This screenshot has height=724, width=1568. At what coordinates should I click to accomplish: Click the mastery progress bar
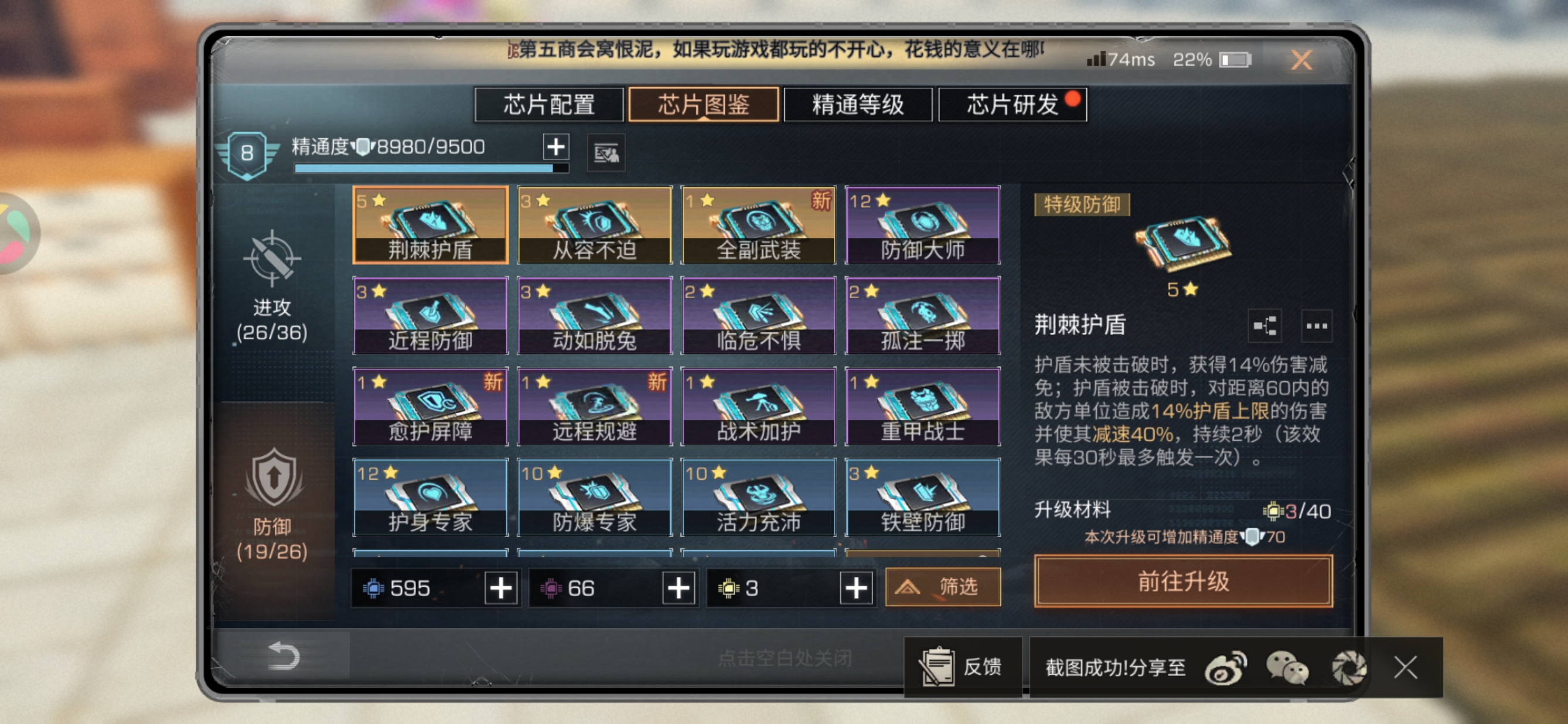tap(431, 168)
